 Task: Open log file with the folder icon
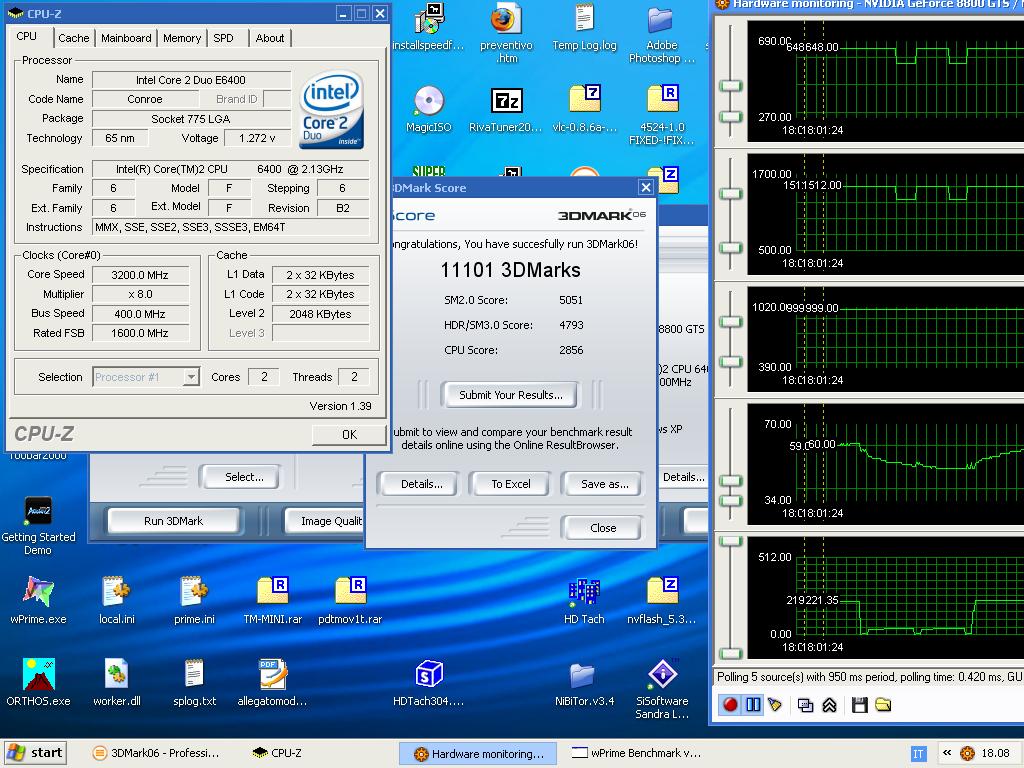(883, 705)
